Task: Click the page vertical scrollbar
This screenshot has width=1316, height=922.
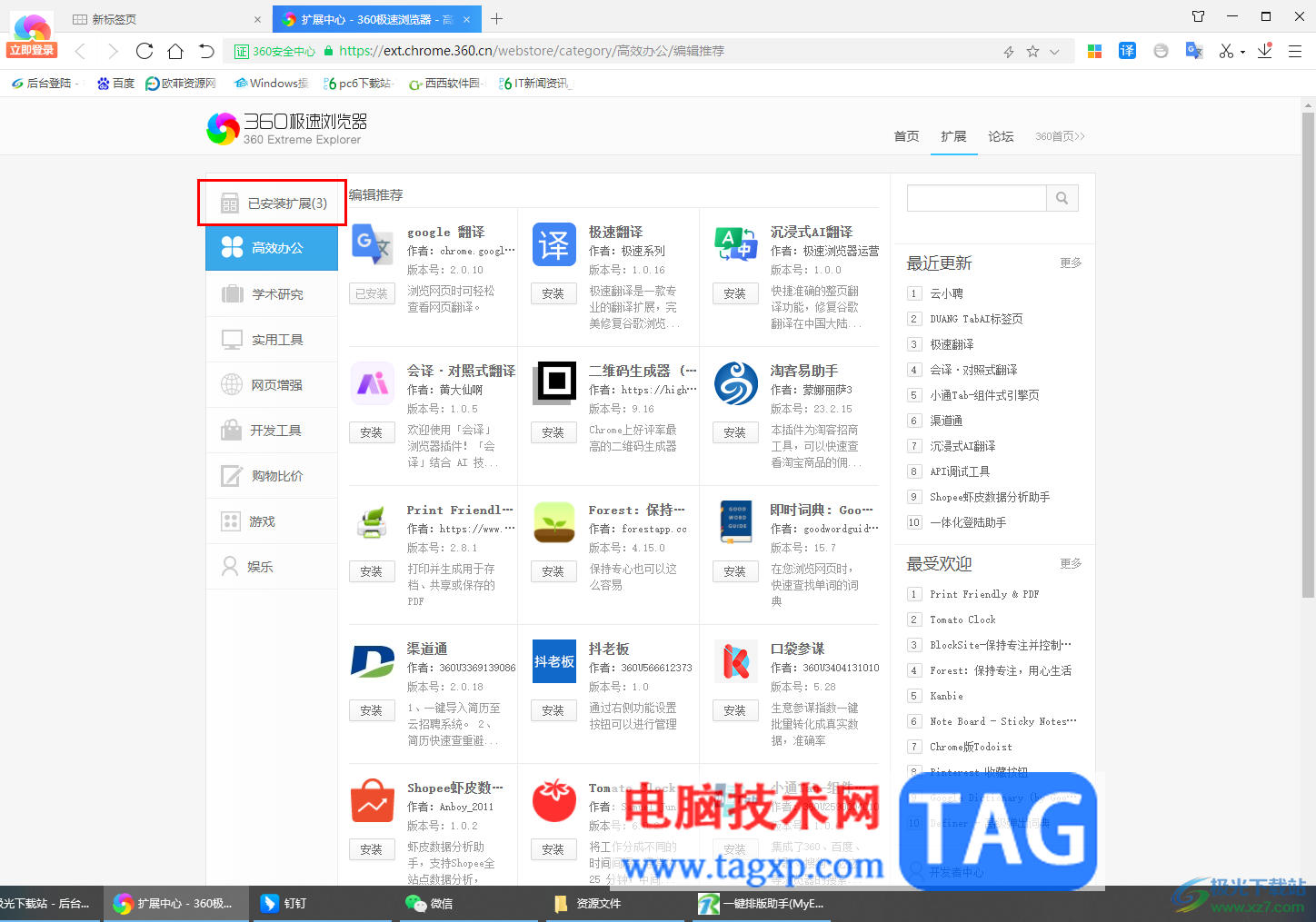Action: pyautogui.click(x=1308, y=354)
